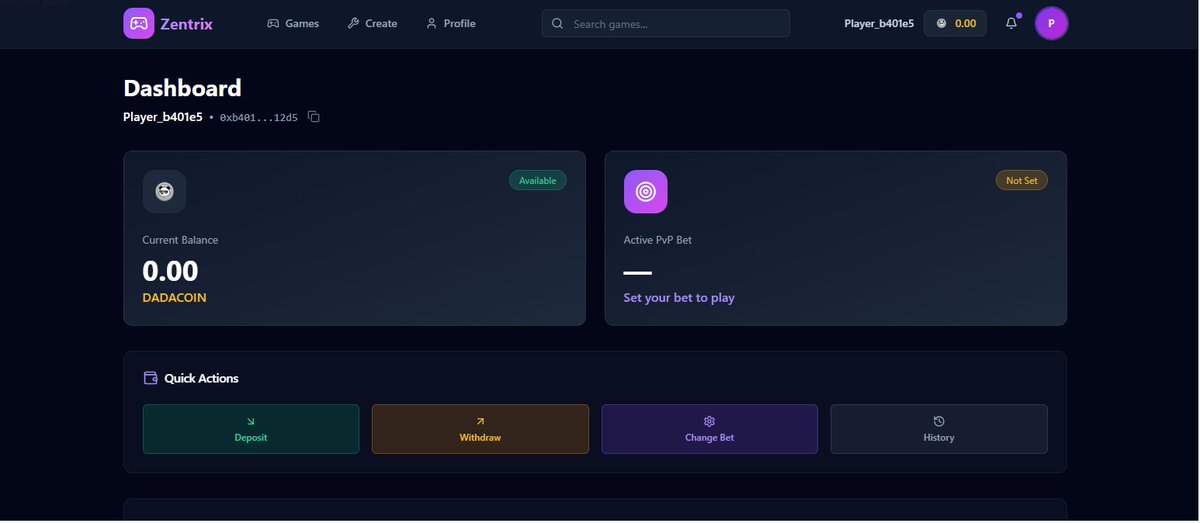This screenshot has height=523, width=1200.
Task: Click Set your bet to play link
Action: pos(679,298)
